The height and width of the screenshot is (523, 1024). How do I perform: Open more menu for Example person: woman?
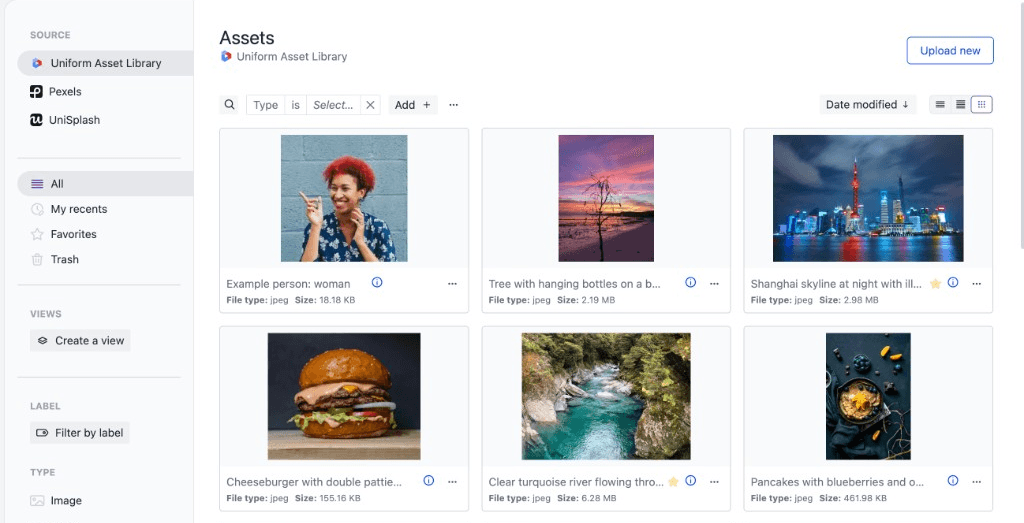click(x=453, y=284)
